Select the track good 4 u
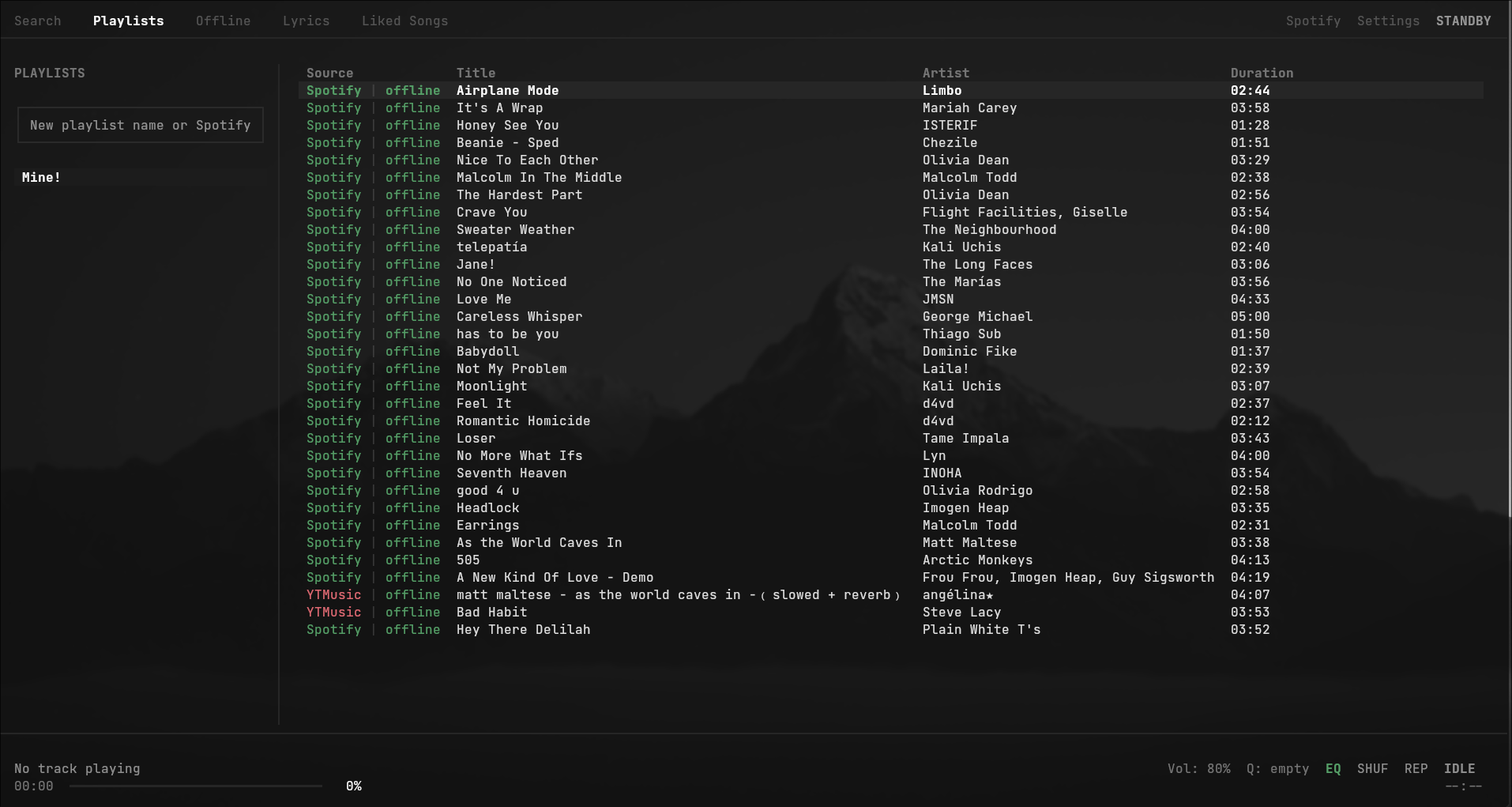Image resolution: width=1512 pixels, height=807 pixels. tap(891, 490)
